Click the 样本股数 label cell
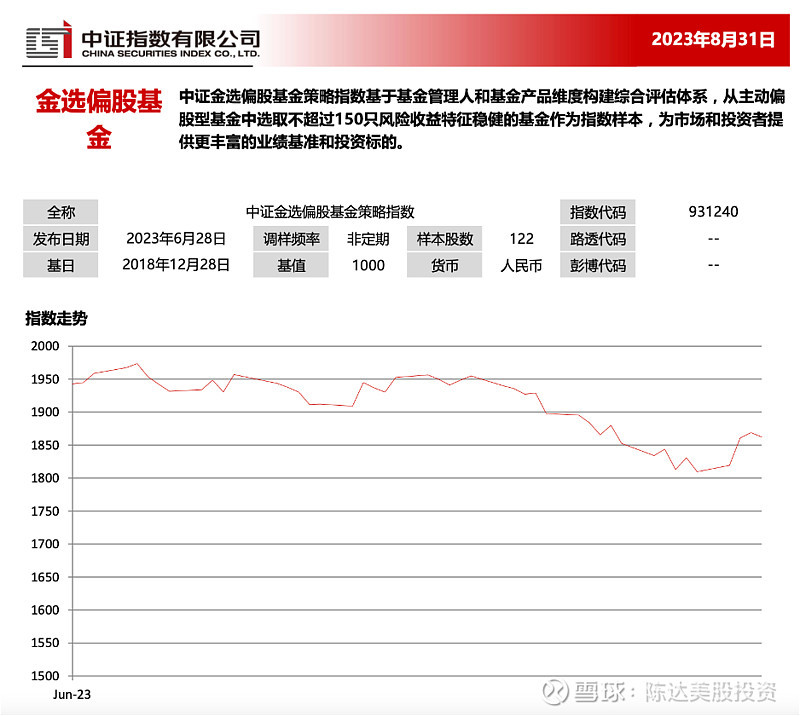800x716 pixels. (444, 239)
